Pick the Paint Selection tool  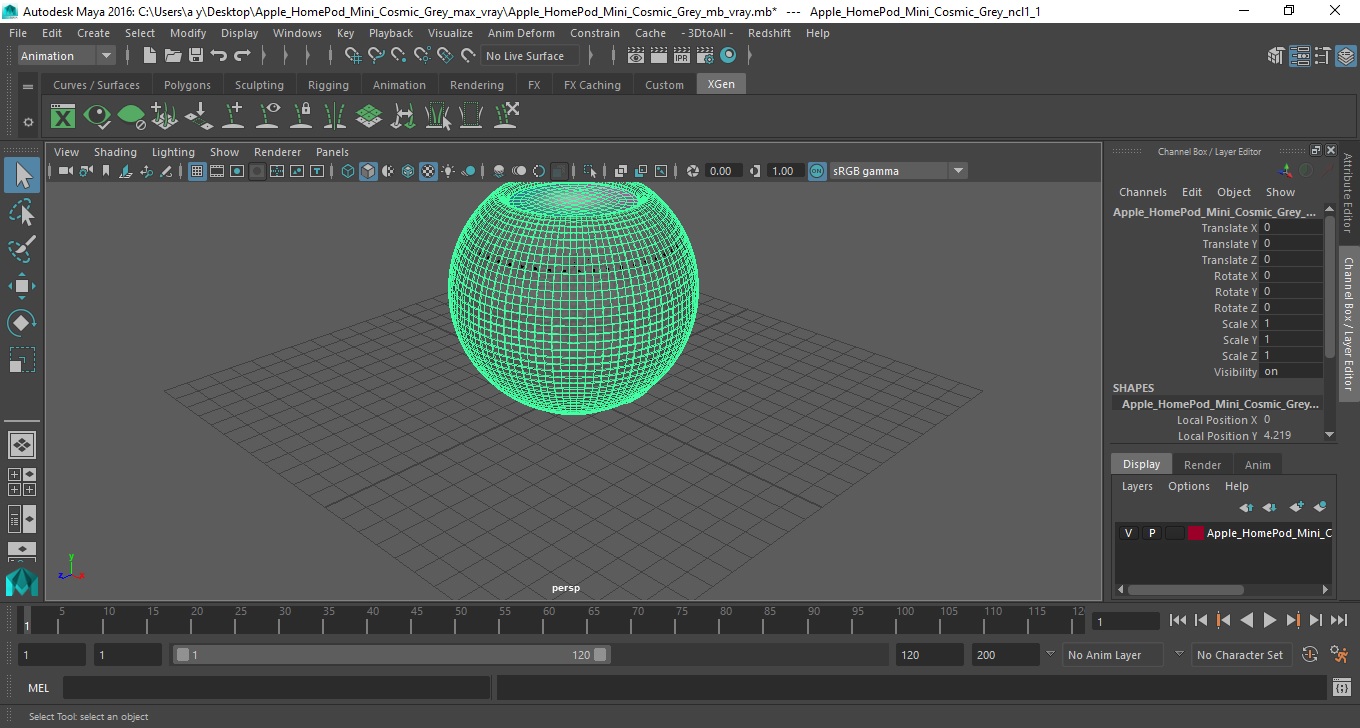(x=22, y=249)
